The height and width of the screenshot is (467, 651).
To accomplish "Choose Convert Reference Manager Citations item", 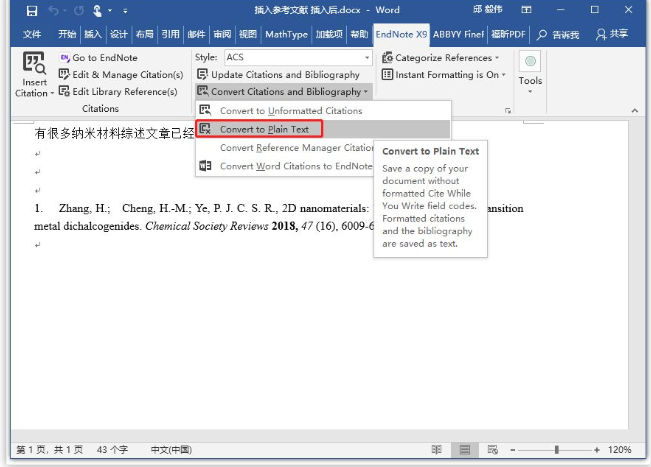I will click(x=285, y=148).
